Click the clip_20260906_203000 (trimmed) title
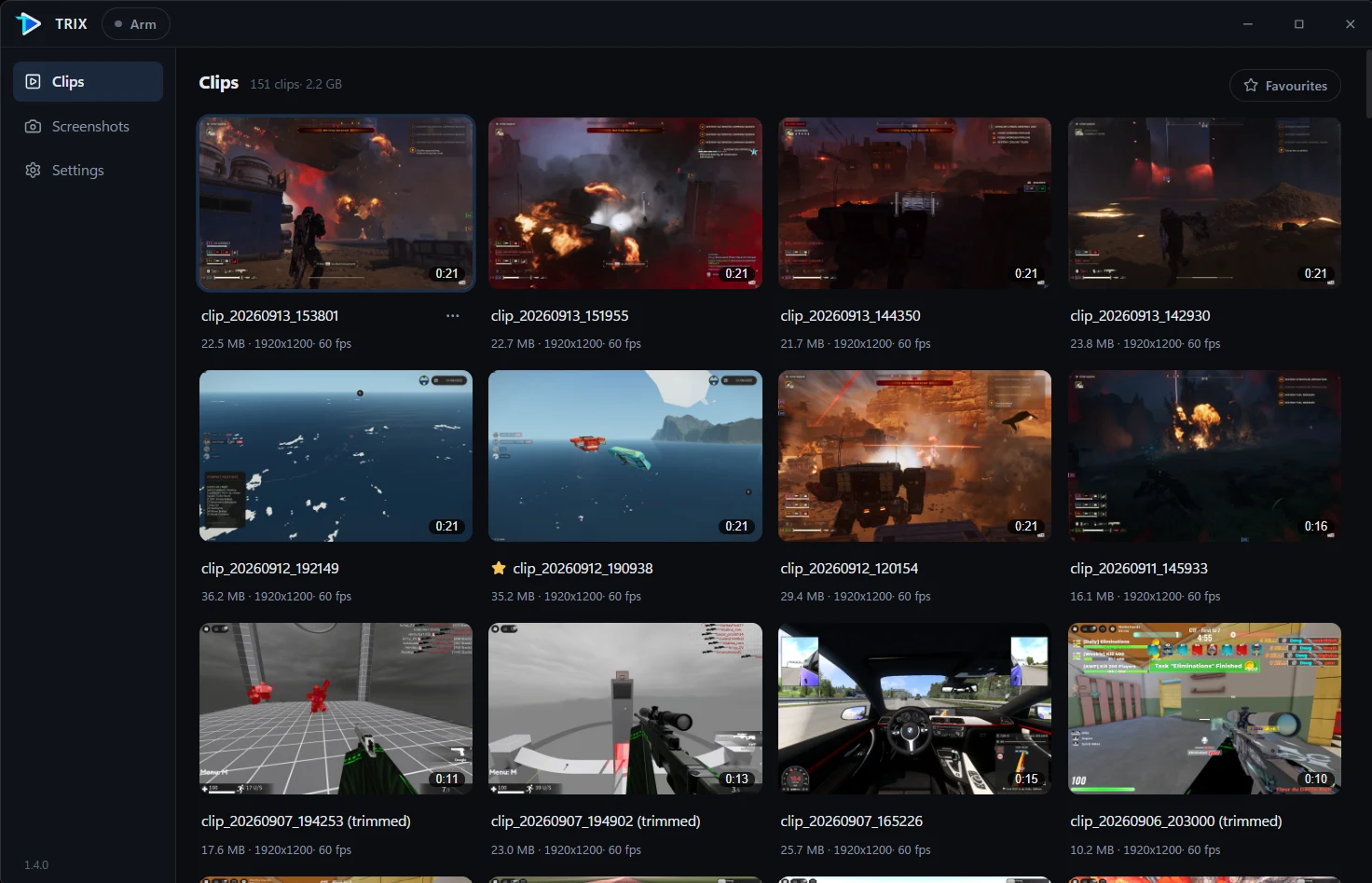Screen dimensions: 1372x883 1176,821
